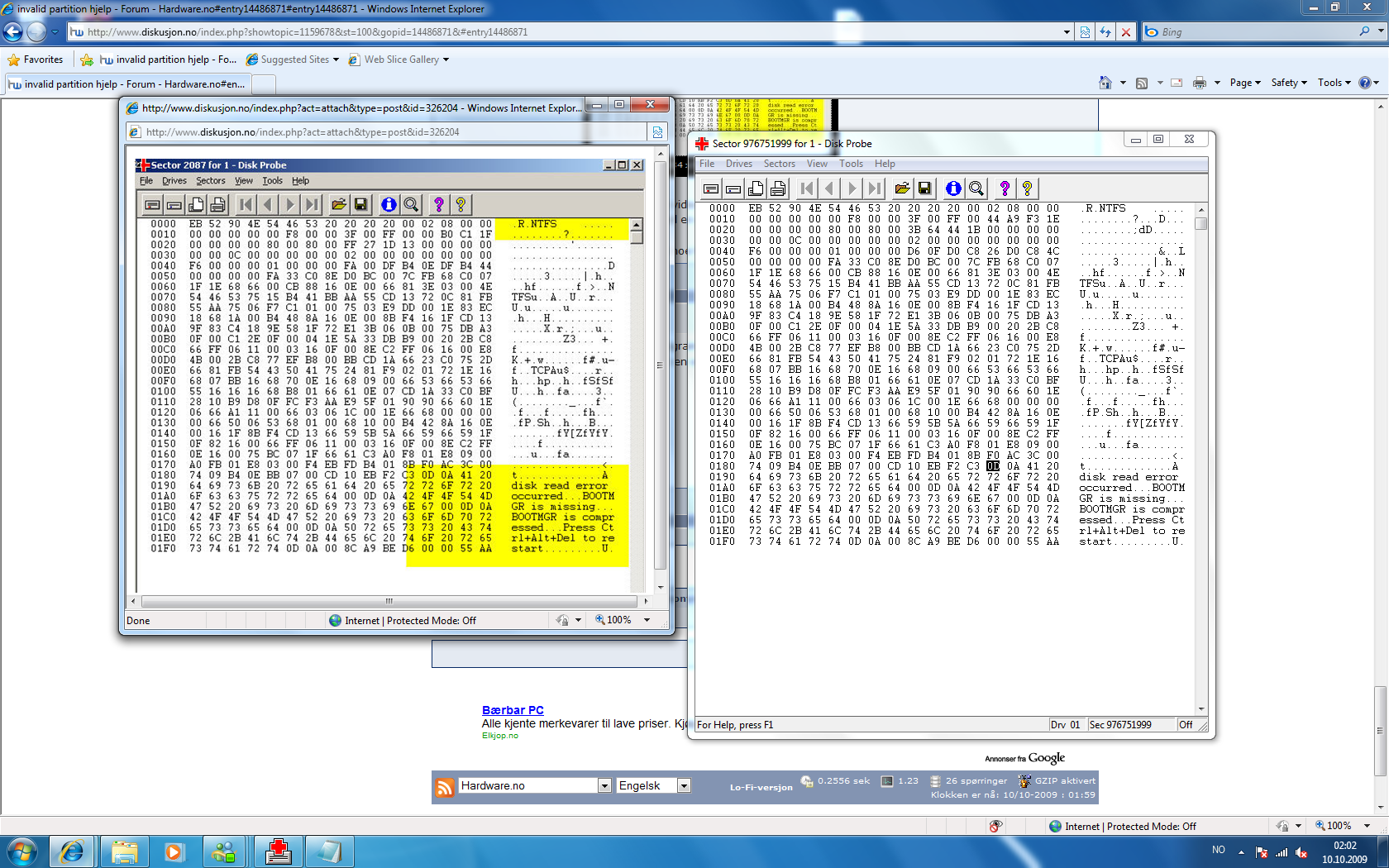Viewport: 1389px width, 868px height.
Task: Click open folder icon in Sector 2087 toolbar
Action: [x=338, y=204]
